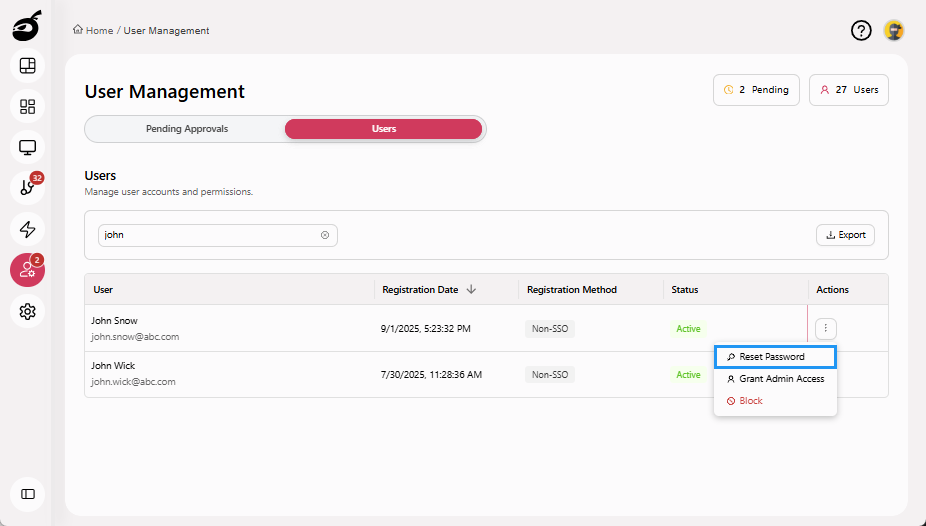Click the app logo in the sidebar
This screenshot has width=926, height=526.
point(27,27)
